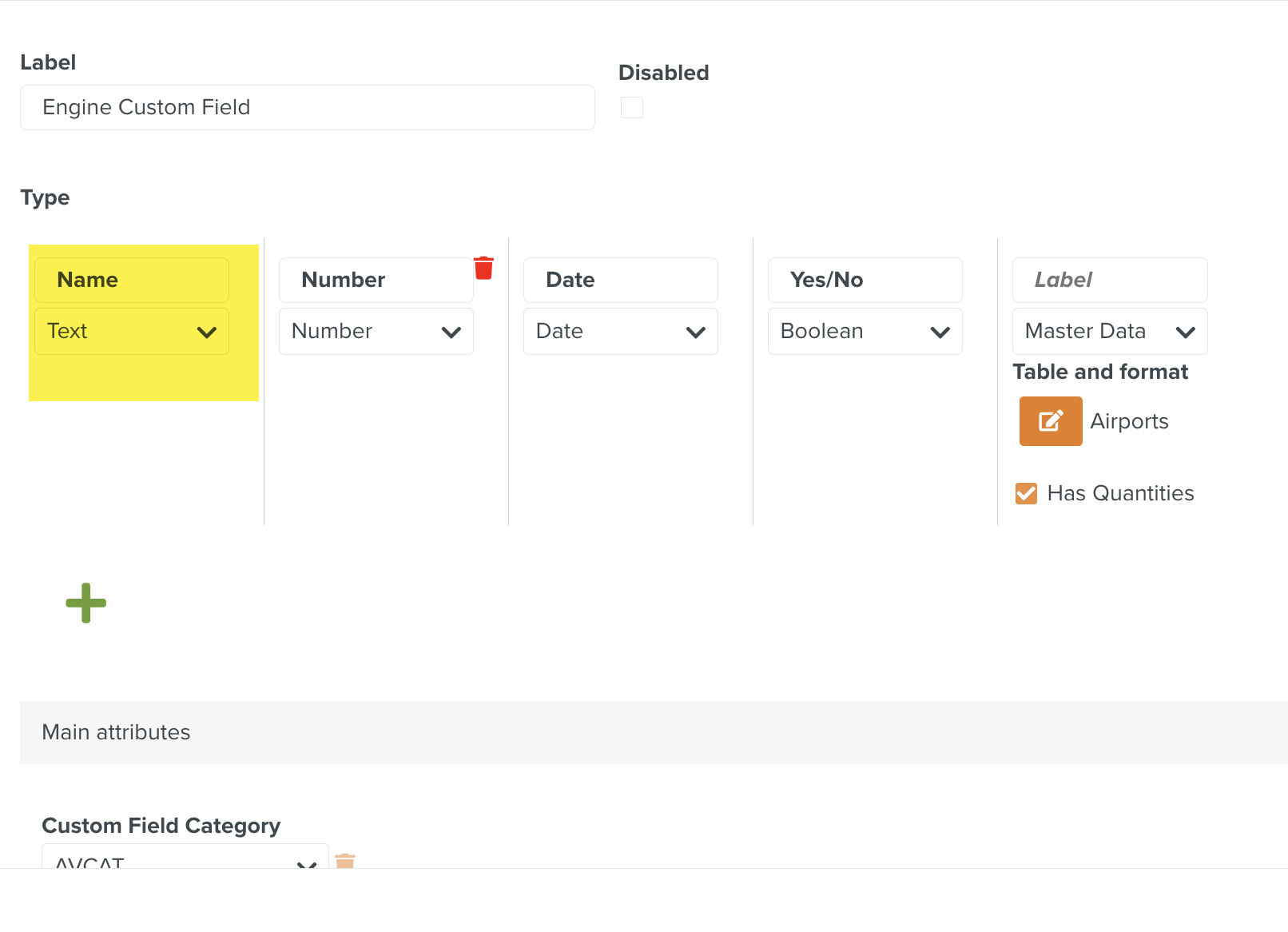1288x932 pixels.
Task: Expand the Master Data type dropdown
Action: pos(1109,332)
